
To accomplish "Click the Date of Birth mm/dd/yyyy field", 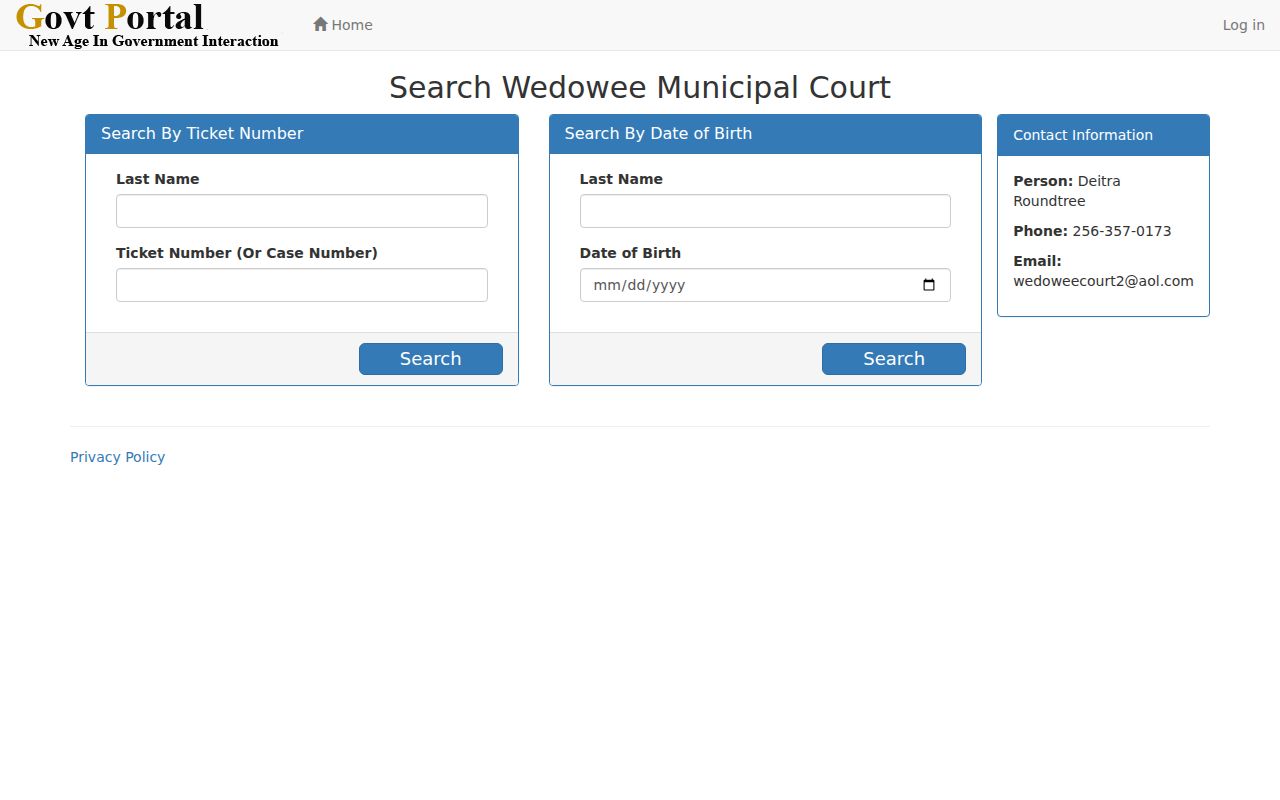I will [765, 285].
